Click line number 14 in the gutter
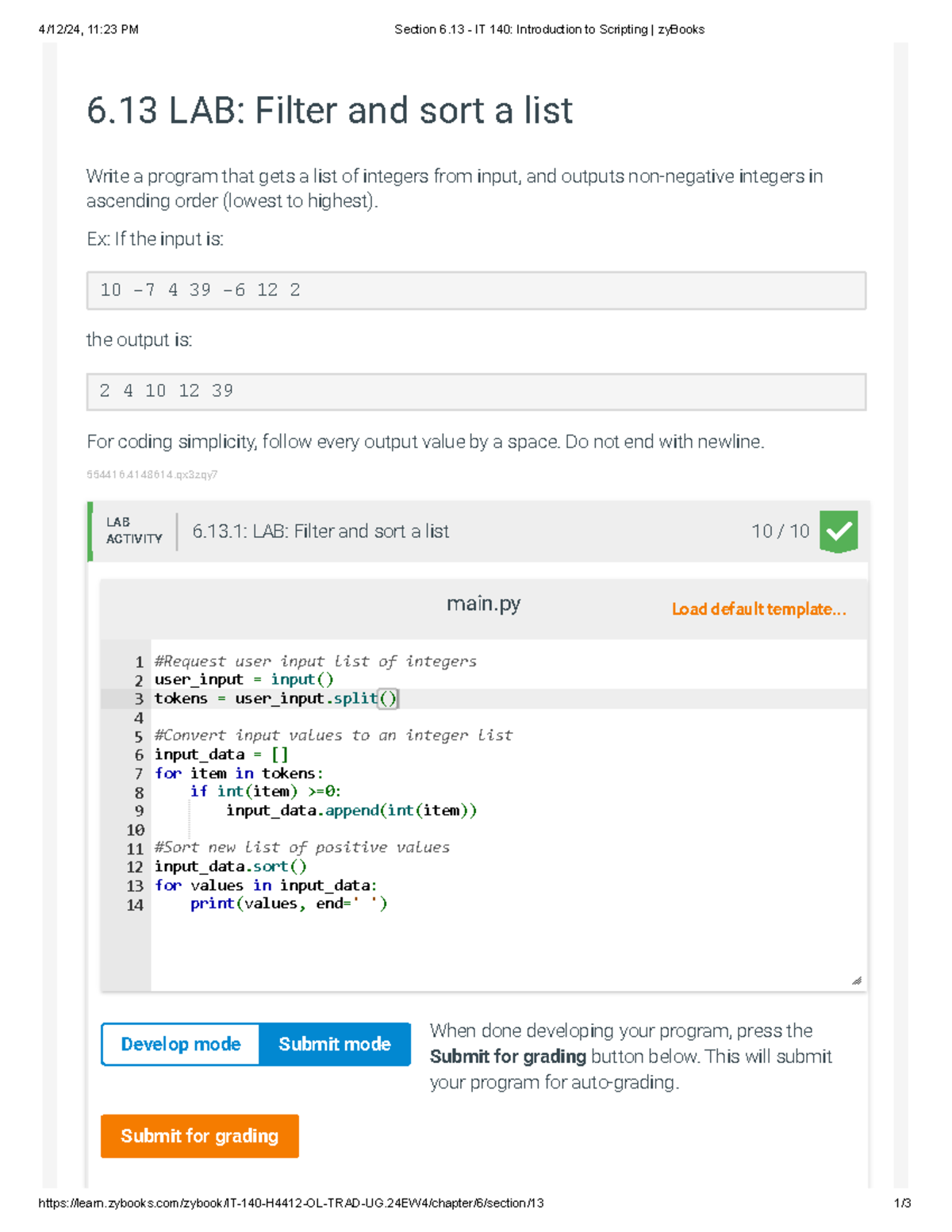The image size is (952, 1232). coord(136,904)
